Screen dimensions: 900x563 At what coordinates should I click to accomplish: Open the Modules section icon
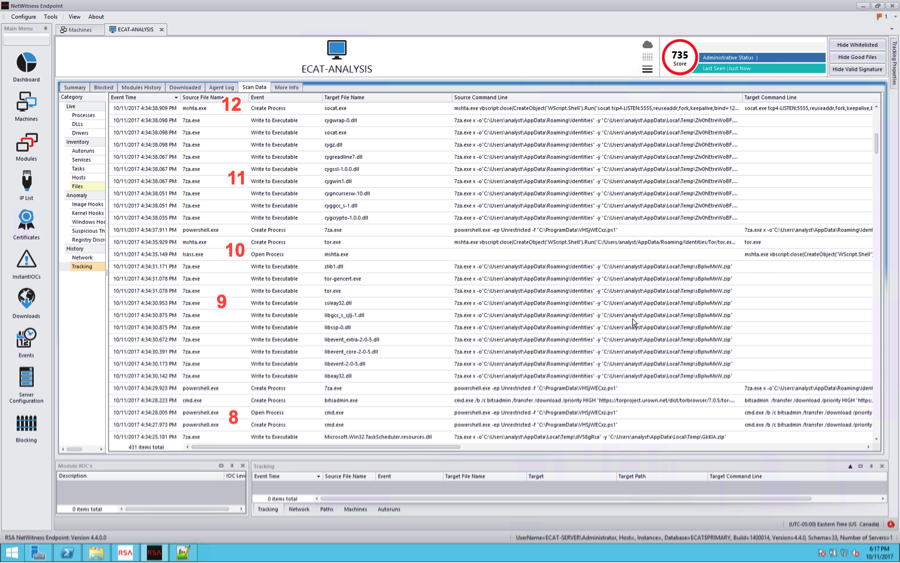[26, 146]
